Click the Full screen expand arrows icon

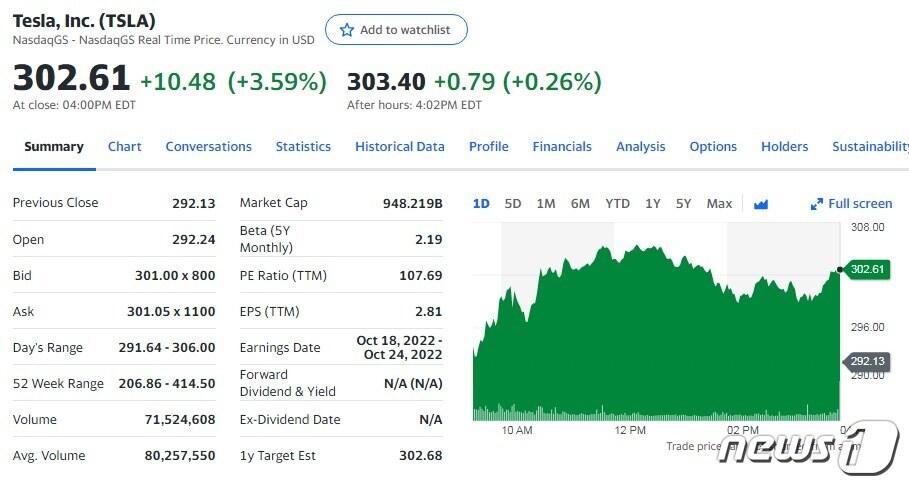pyautogui.click(x=816, y=204)
